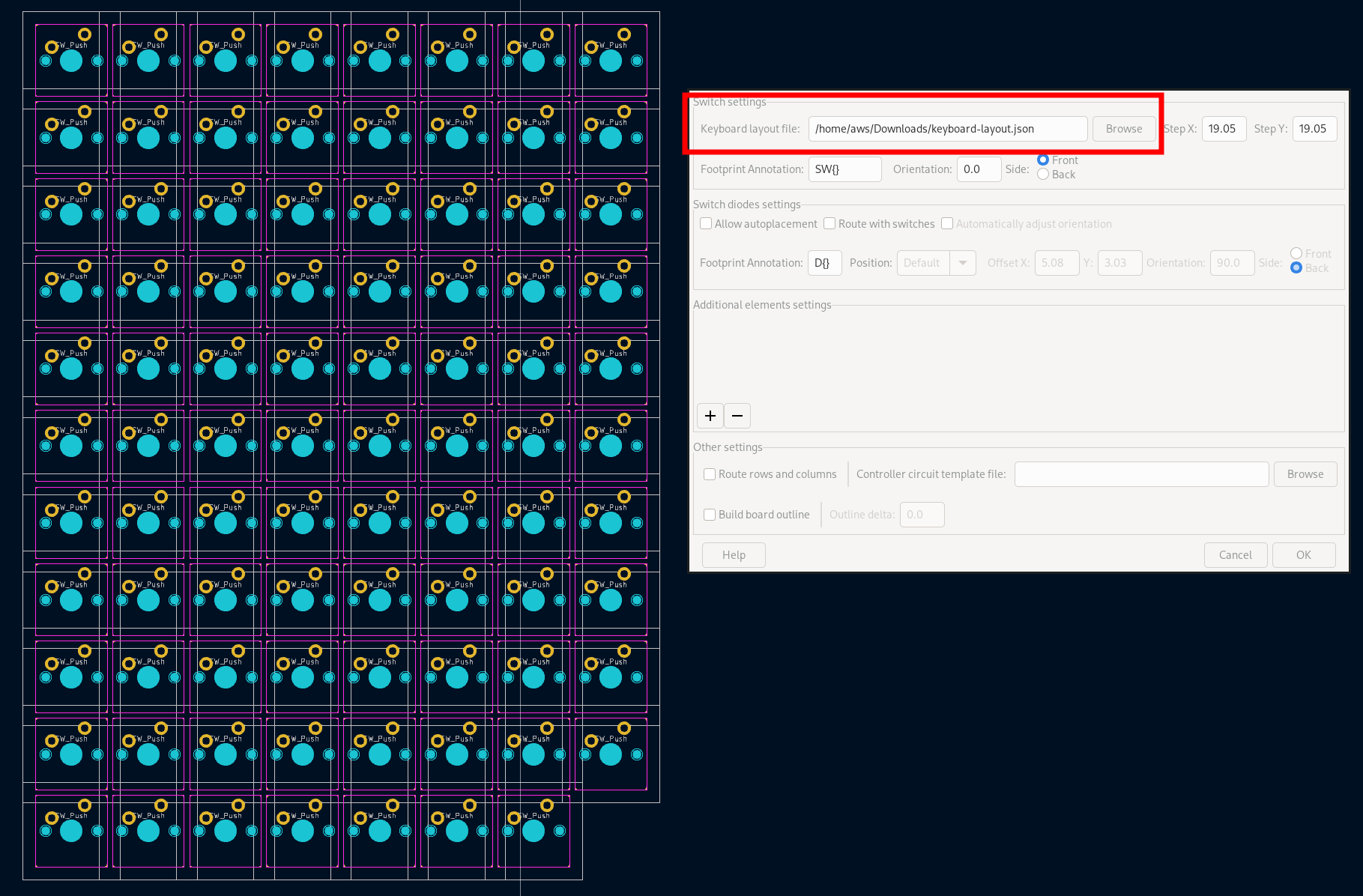Select the Back side radio for switches

[1043, 175]
